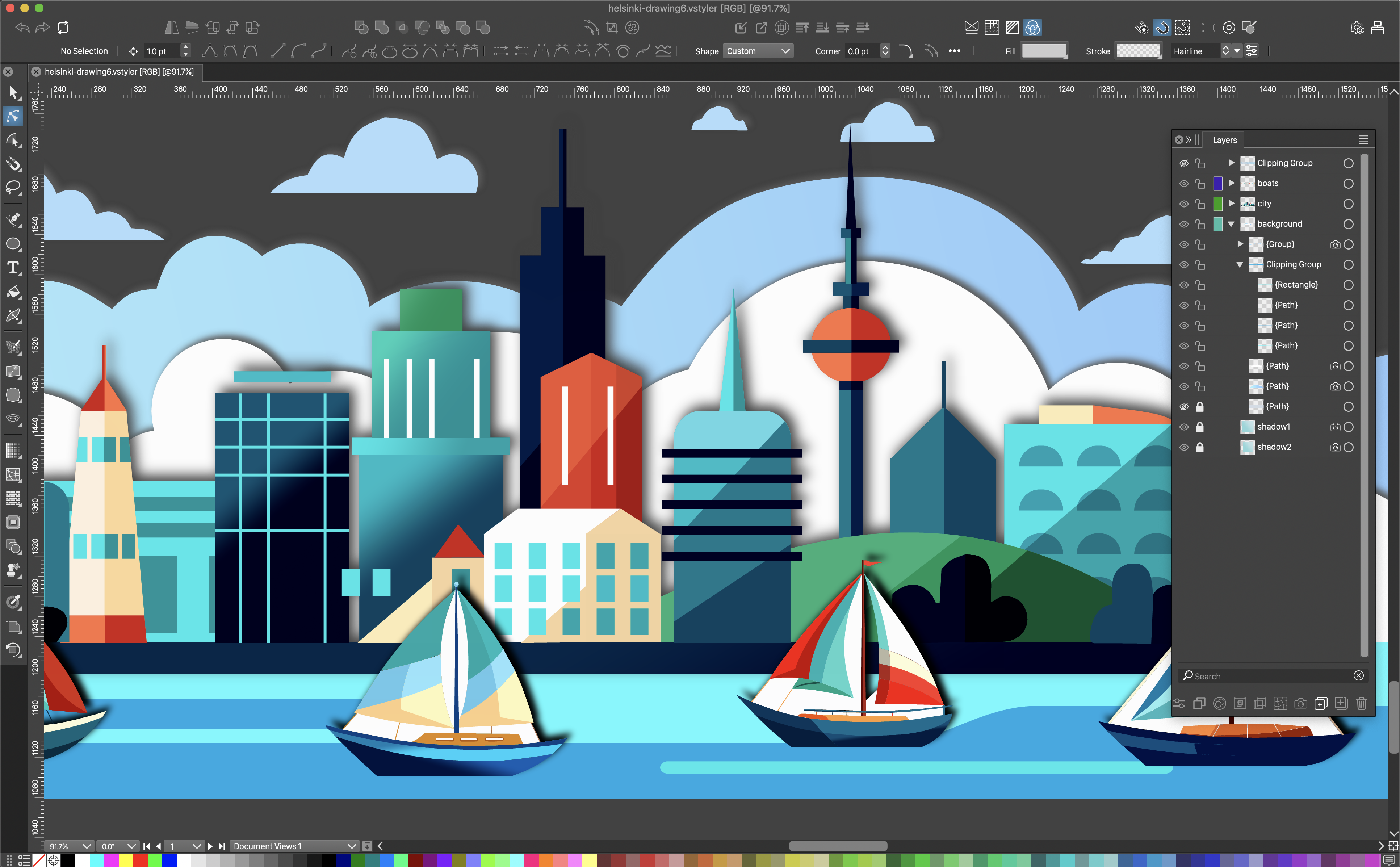Screen dimensions: 1400x867
Task: Select the Selection arrow tool
Action: 13,92
